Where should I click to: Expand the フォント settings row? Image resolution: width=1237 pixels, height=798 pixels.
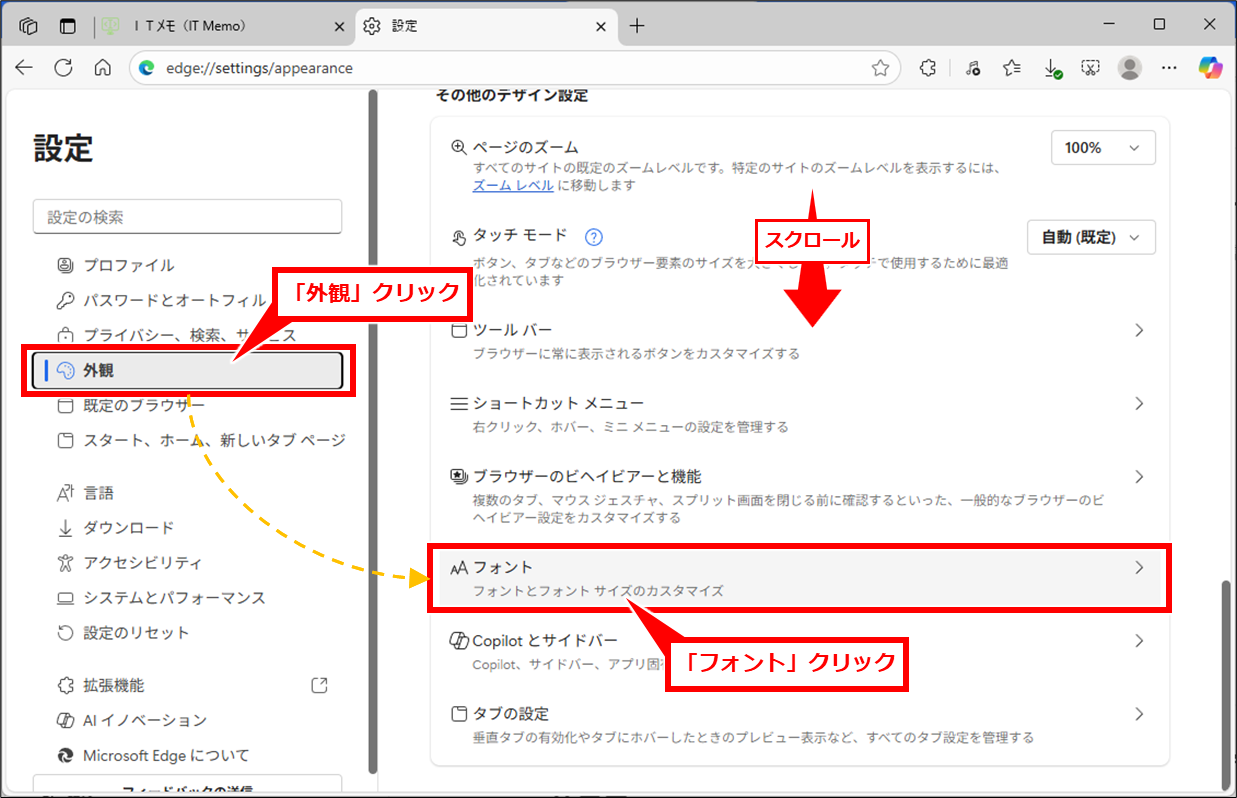798,577
